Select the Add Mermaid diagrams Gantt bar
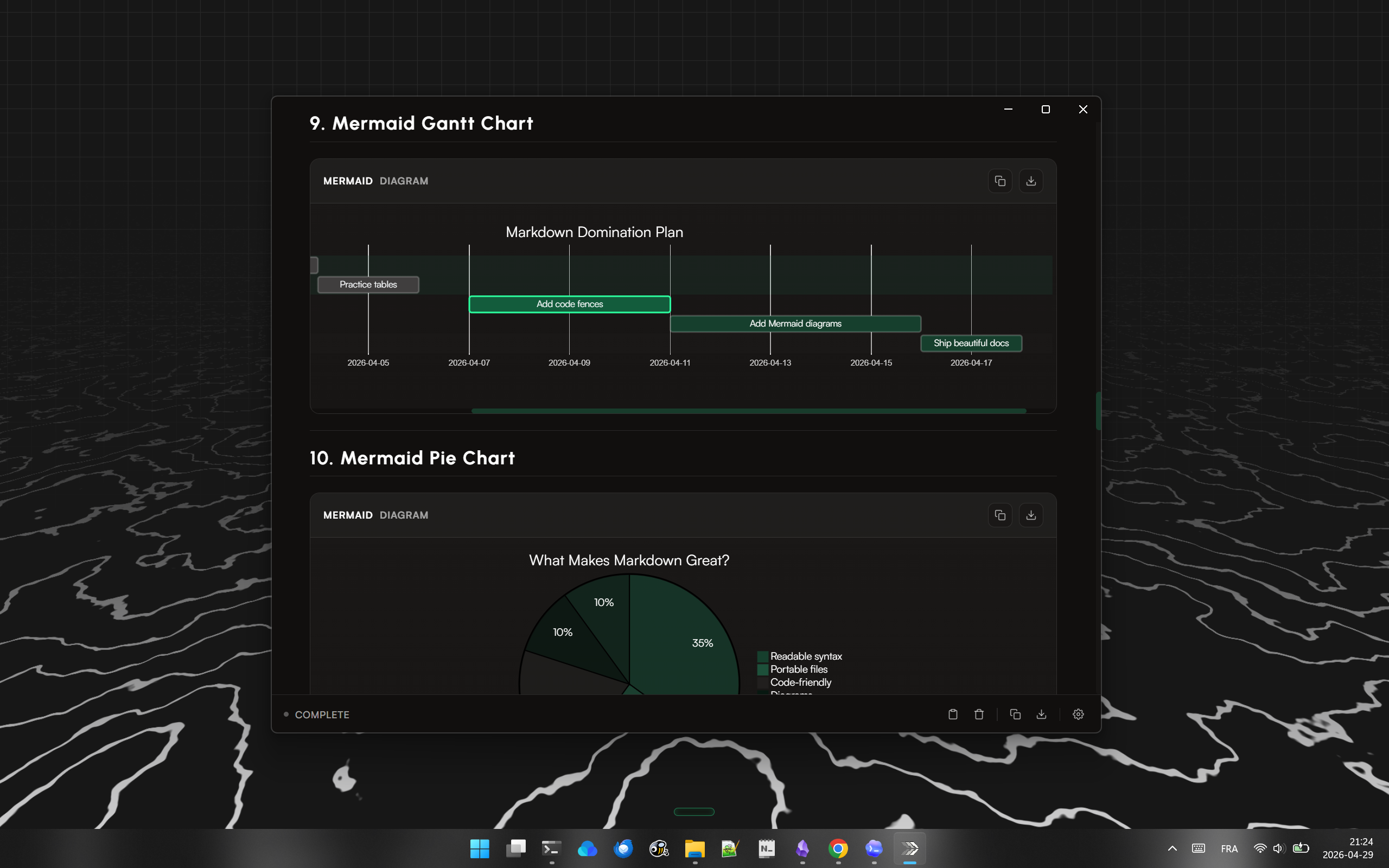This screenshot has width=1389, height=868. click(795, 324)
